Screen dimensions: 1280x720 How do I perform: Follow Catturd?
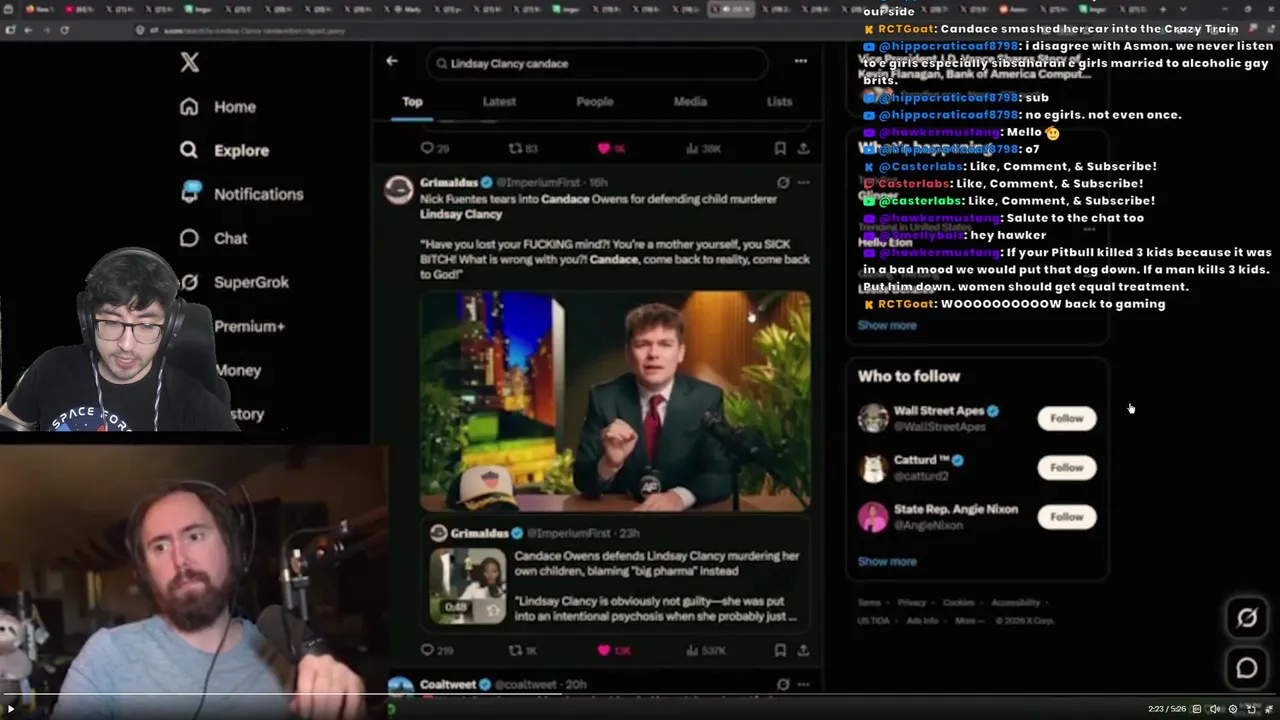pos(1066,467)
